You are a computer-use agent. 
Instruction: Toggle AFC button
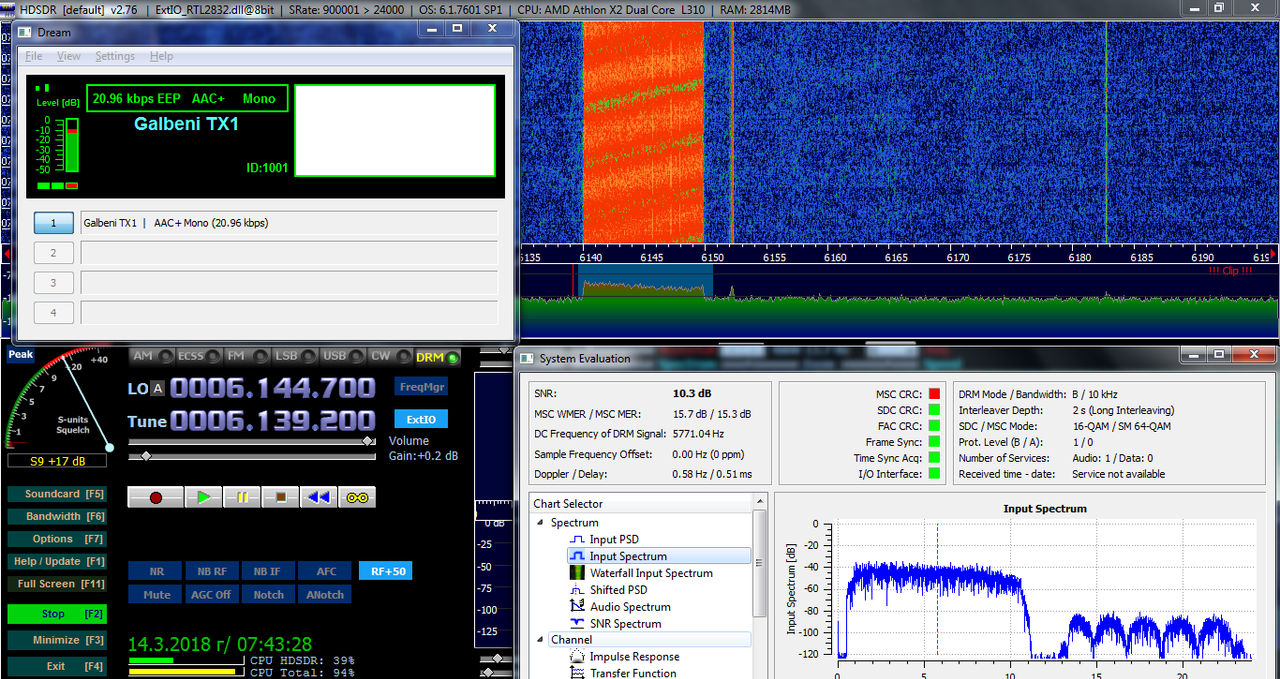[x=326, y=571]
